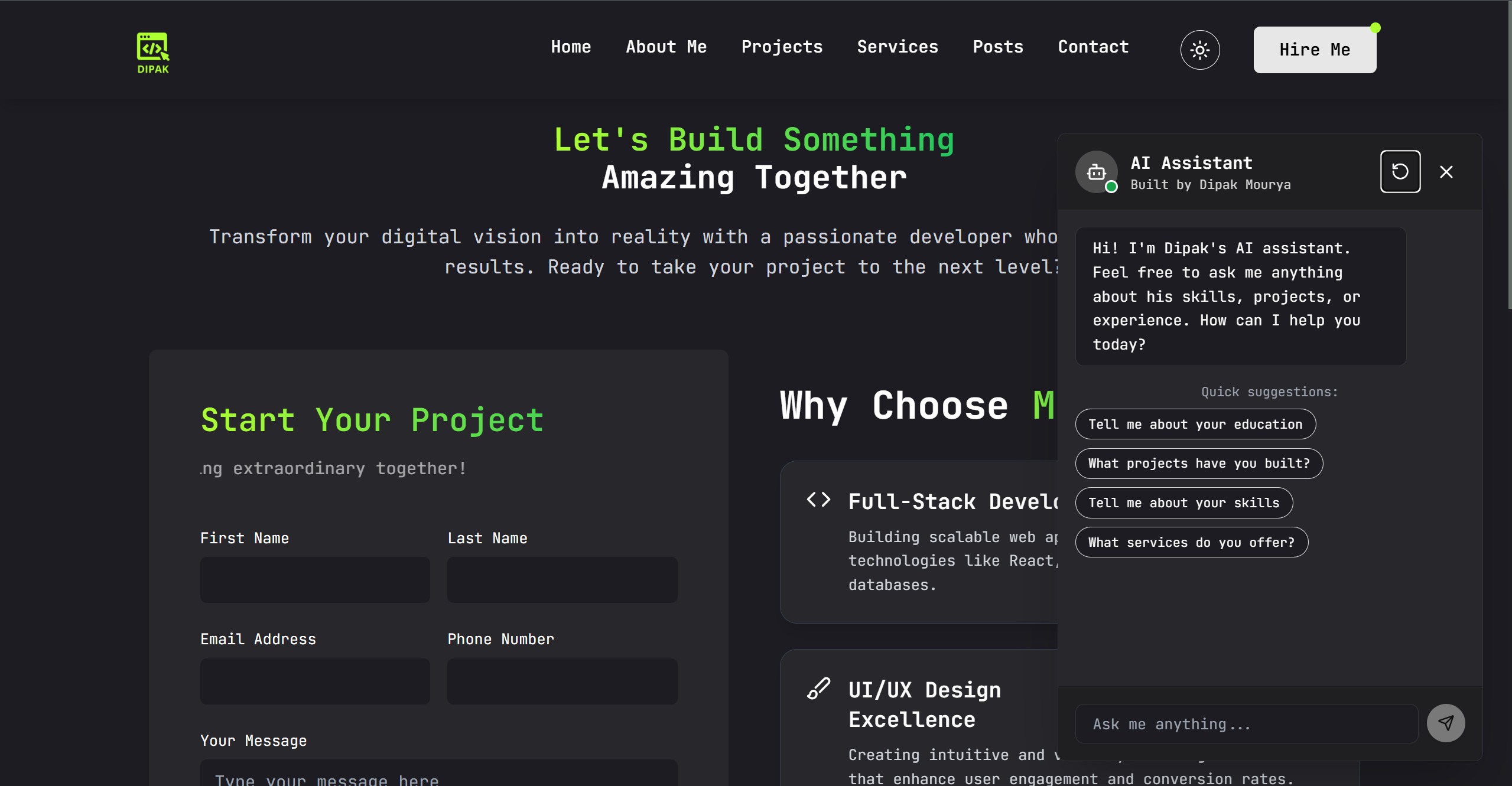Screen dimensions: 1512x786
Task: Go to the Contact page
Action: tap(1092, 47)
